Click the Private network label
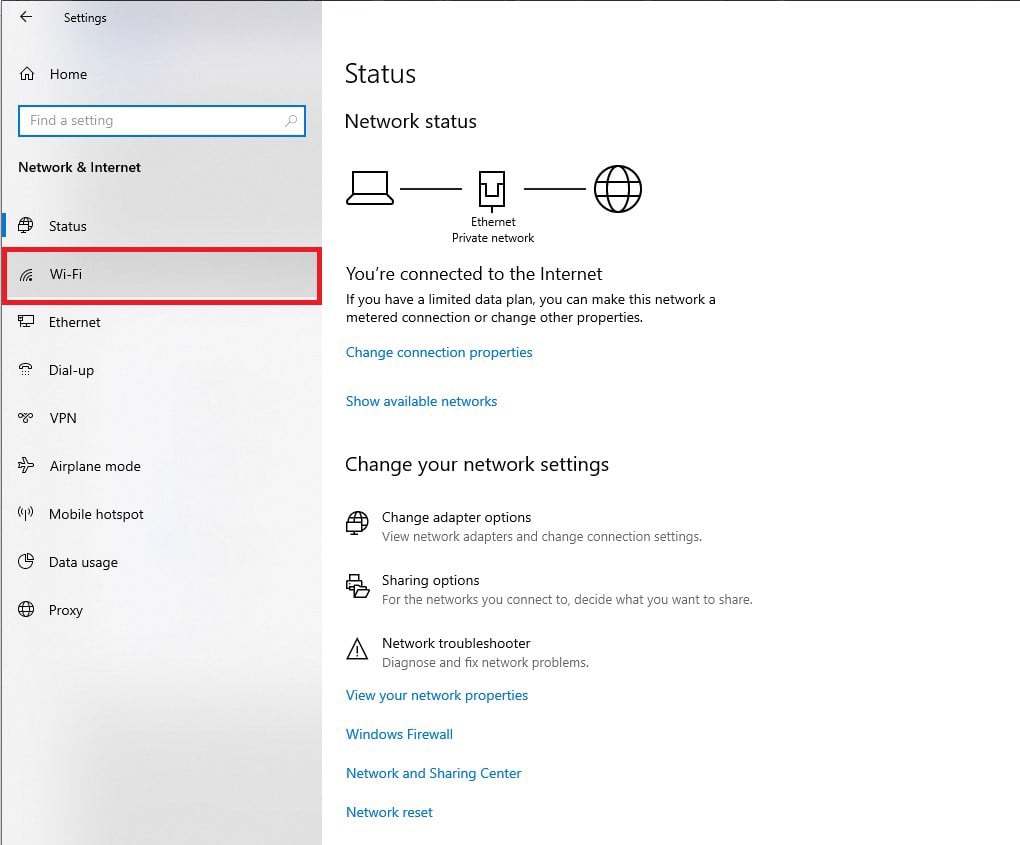1020x845 pixels. [492, 238]
